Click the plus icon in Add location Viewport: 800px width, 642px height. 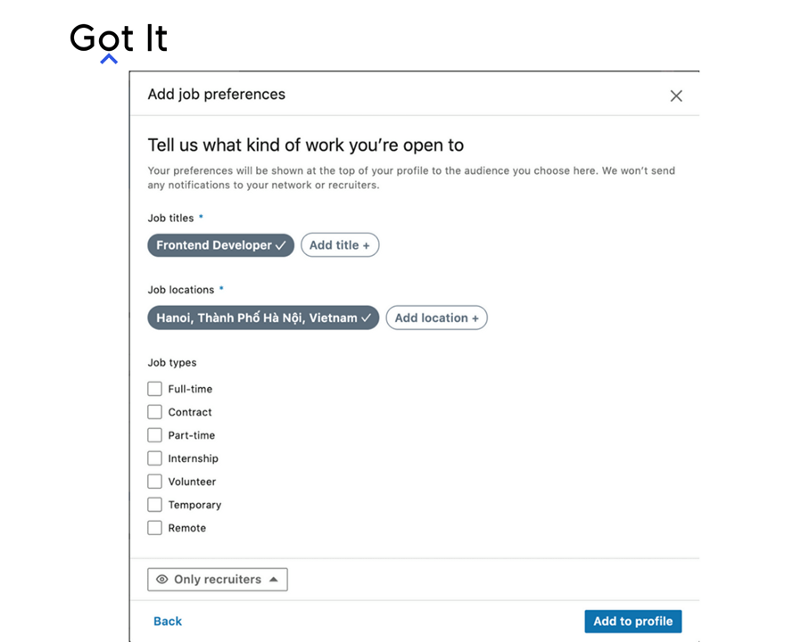(475, 318)
